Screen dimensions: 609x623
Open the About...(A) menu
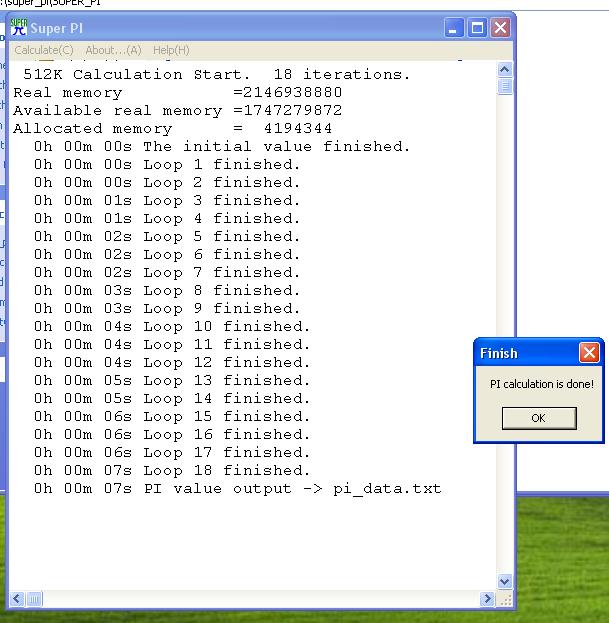tap(113, 50)
